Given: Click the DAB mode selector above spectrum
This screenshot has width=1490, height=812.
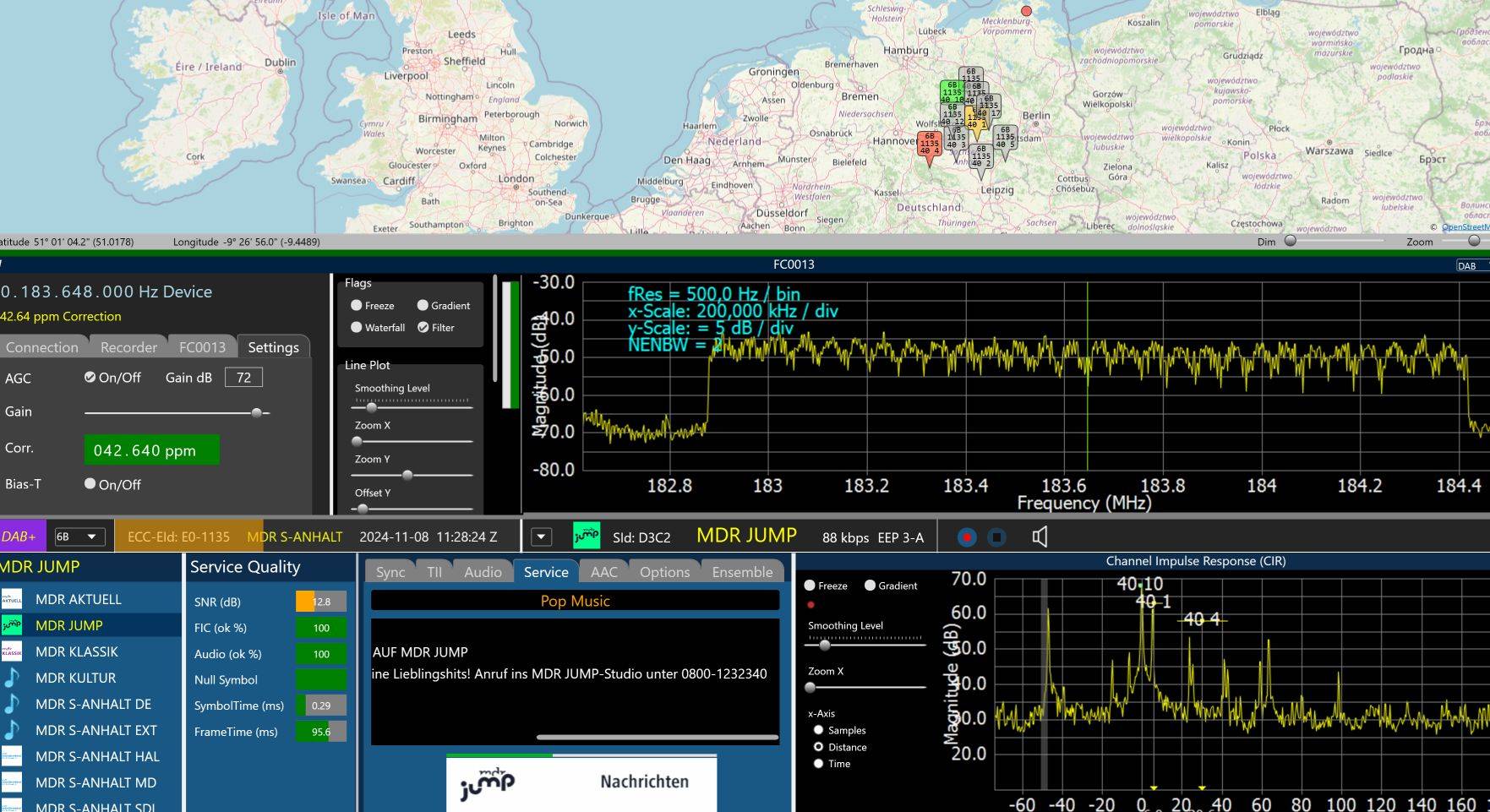Looking at the screenshot, I should (1470, 265).
